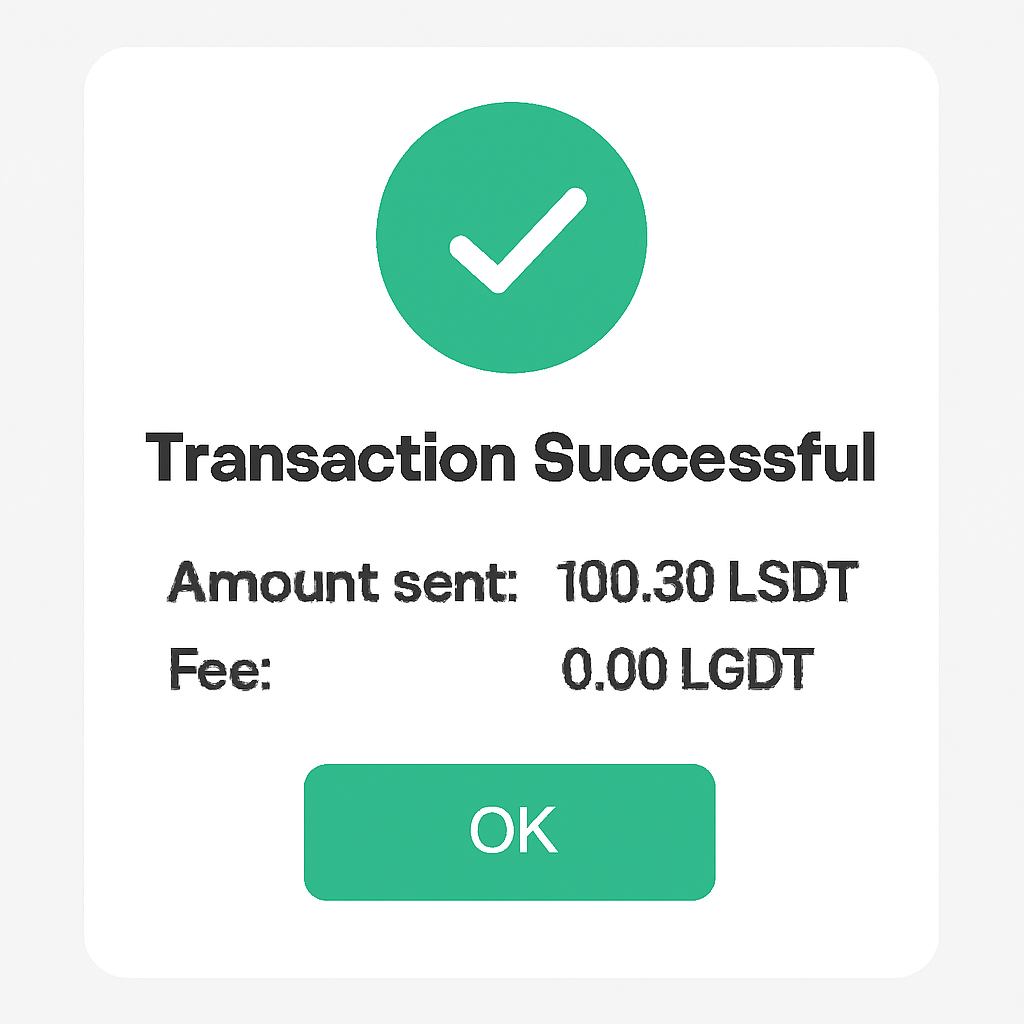The width and height of the screenshot is (1024, 1024).
Task: Click the '100.30 LSDT' amount value
Action: pyautogui.click(x=707, y=578)
